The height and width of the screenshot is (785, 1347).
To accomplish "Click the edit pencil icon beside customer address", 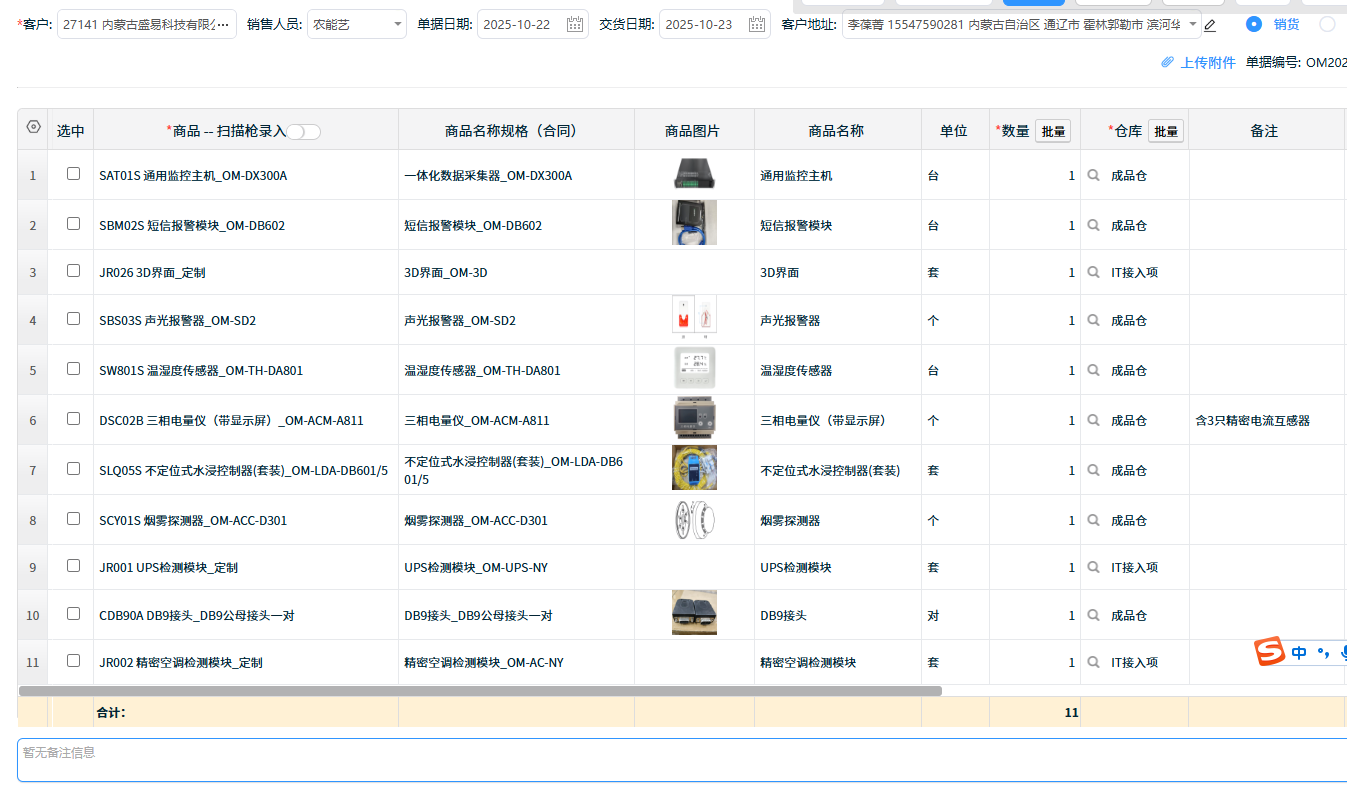I will (x=1210, y=25).
